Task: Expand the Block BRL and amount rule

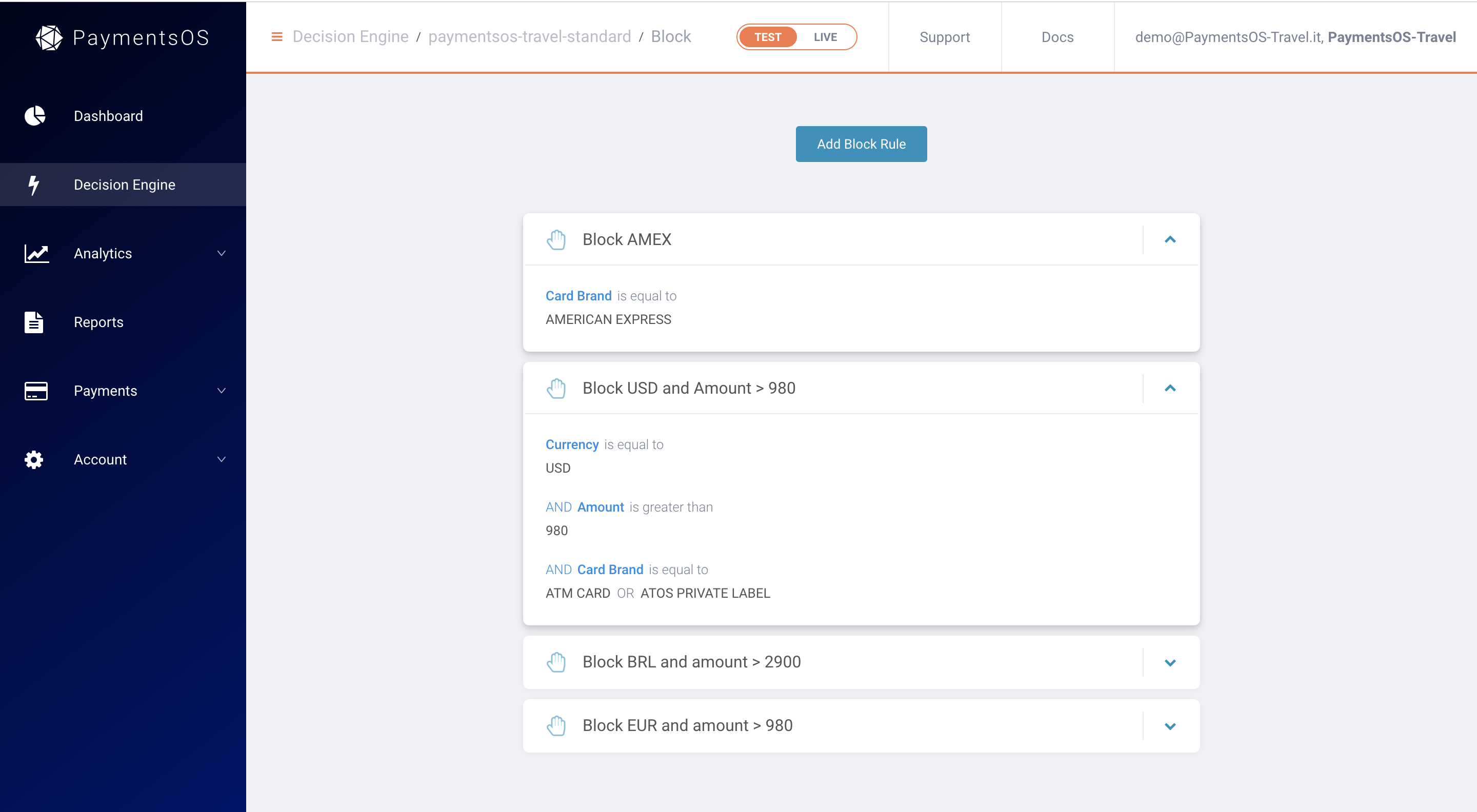Action: point(1171,662)
